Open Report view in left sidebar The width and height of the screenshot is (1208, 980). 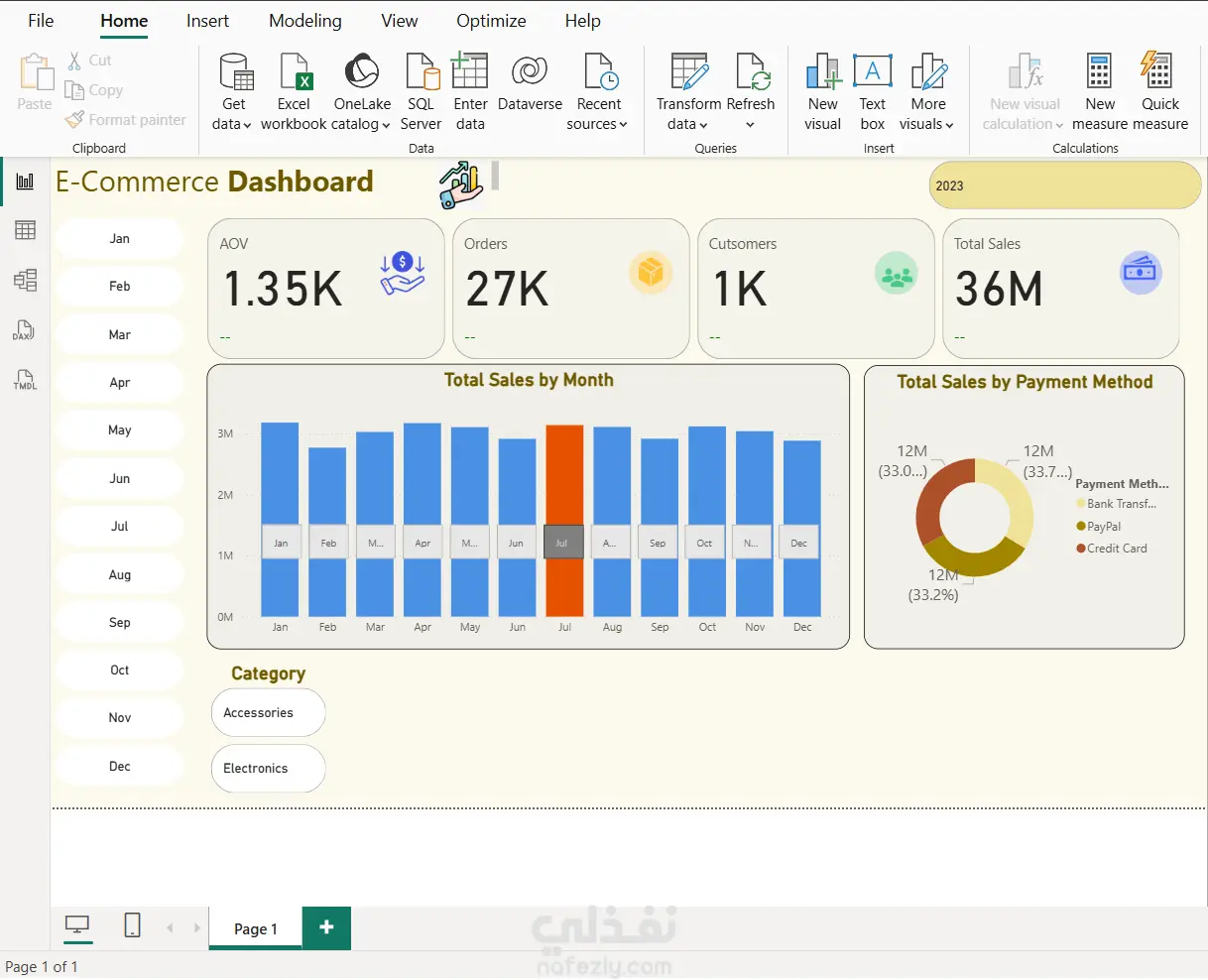25,182
